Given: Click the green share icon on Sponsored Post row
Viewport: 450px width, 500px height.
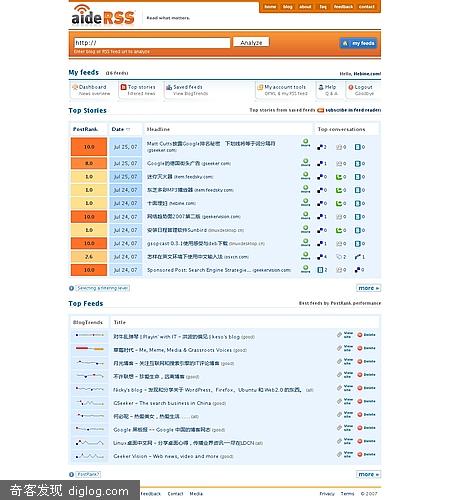Looking at the screenshot, I should pyautogui.click(x=305, y=269).
